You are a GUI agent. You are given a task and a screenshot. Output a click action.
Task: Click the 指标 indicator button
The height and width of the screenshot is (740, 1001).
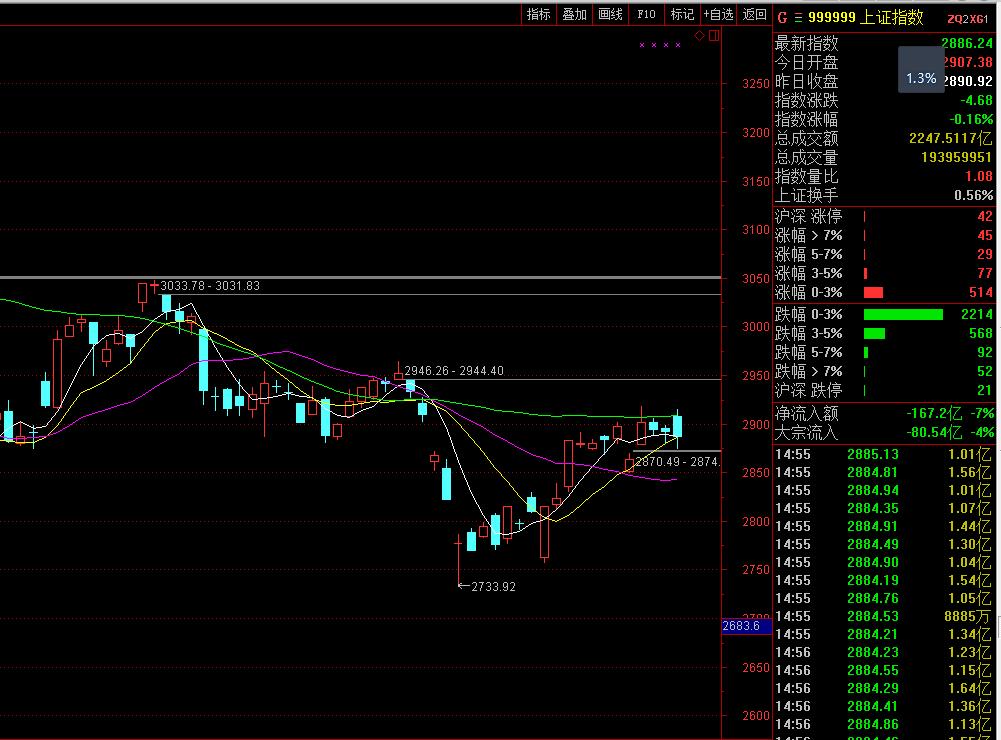(x=538, y=14)
